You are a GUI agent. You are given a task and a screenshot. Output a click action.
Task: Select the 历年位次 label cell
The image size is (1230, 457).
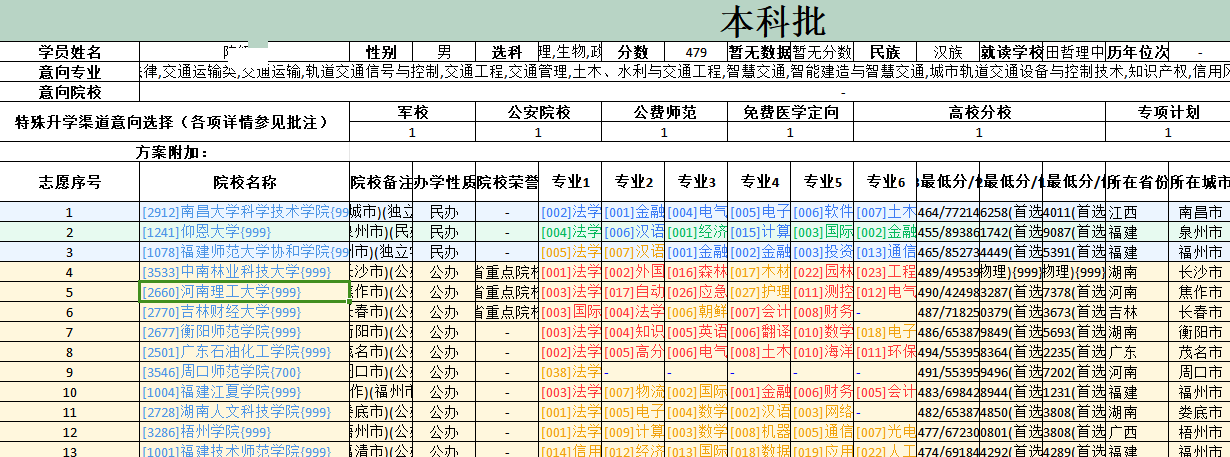pyautogui.click(x=1137, y=52)
